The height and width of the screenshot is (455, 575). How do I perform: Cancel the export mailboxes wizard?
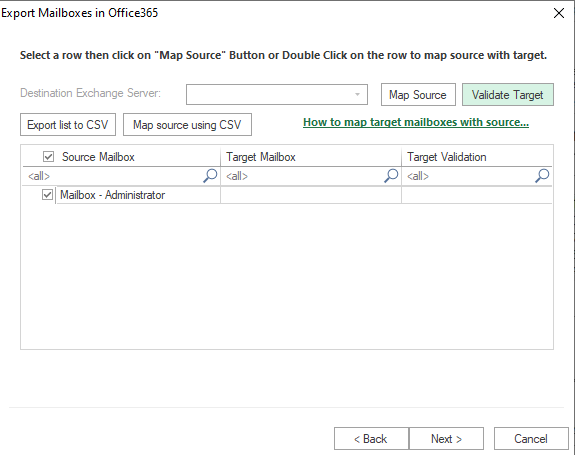531,439
